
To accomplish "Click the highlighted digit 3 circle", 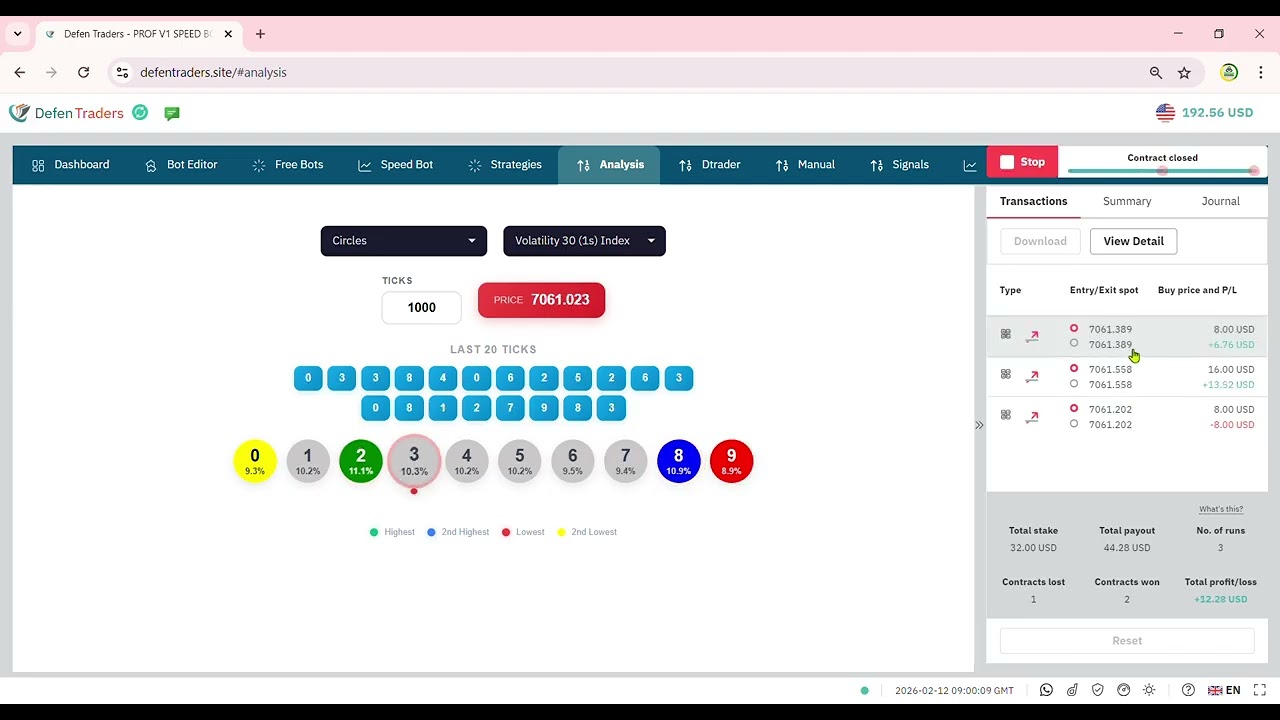I will 414,461.
